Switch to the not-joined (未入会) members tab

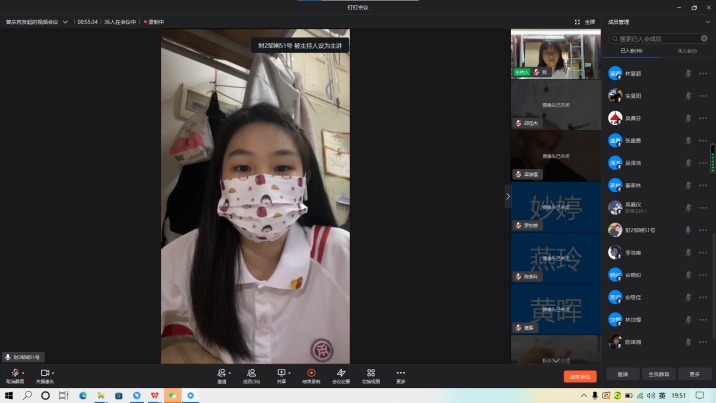tap(687, 50)
